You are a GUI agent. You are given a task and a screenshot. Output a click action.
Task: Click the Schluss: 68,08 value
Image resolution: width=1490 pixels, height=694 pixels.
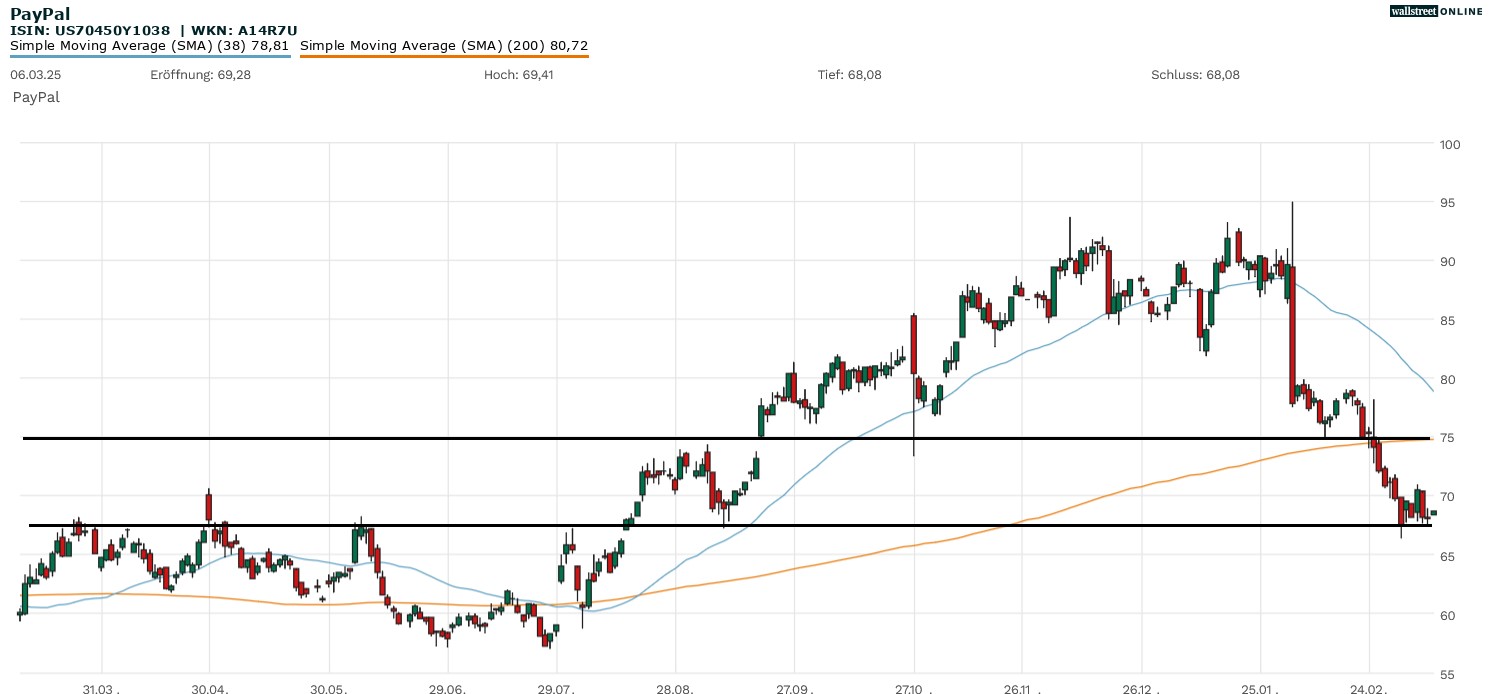point(1195,75)
